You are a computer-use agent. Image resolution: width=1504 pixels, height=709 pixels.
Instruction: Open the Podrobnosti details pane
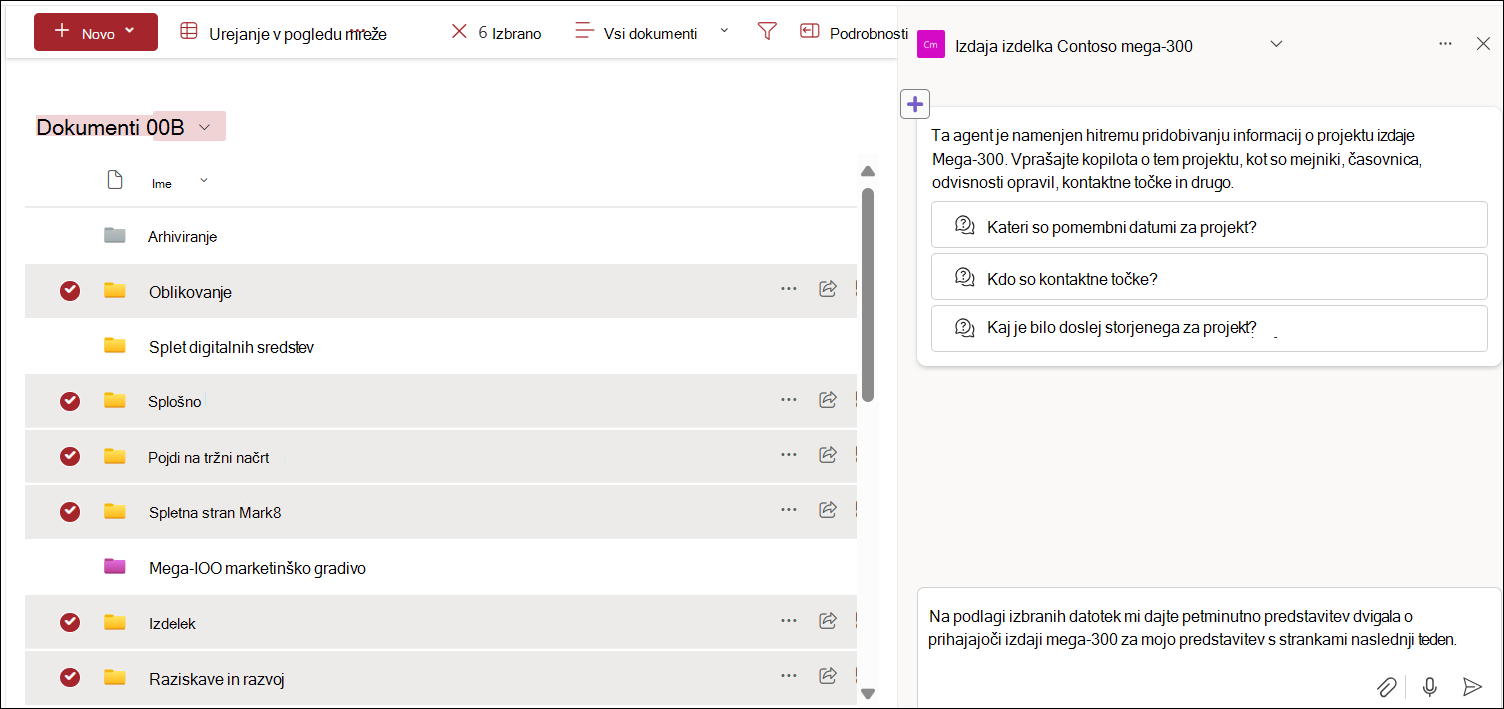click(852, 33)
